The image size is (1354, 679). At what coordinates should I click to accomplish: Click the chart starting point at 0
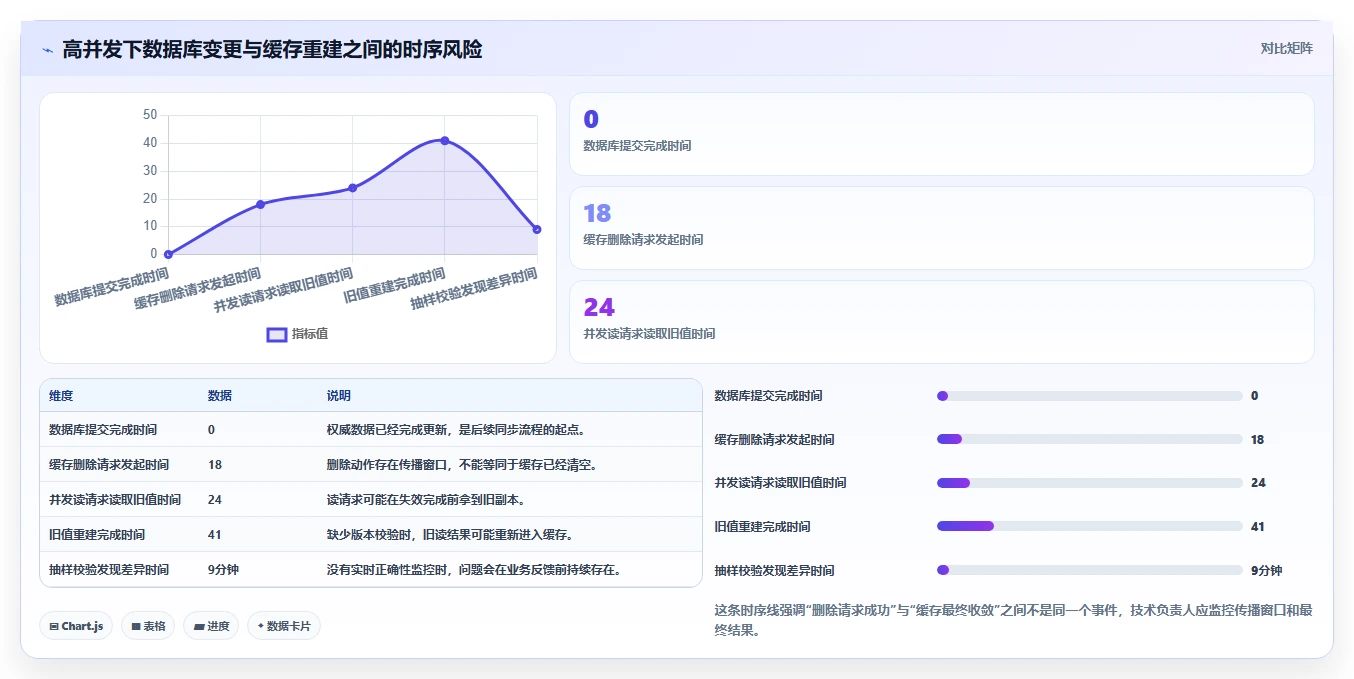pyautogui.click(x=168, y=254)
